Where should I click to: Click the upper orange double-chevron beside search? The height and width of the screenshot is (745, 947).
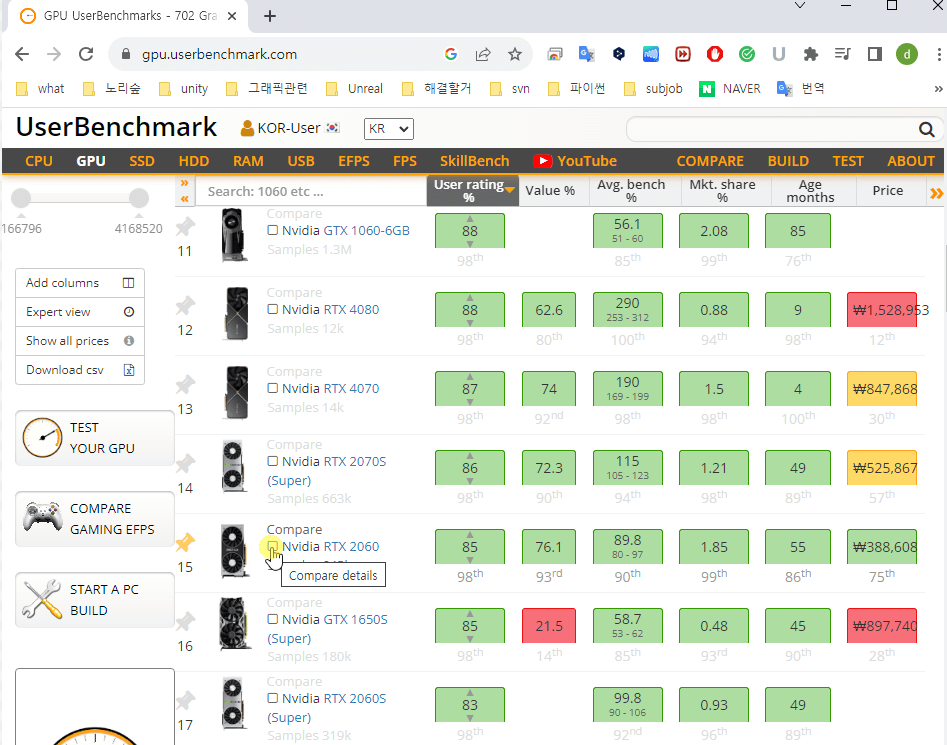pos(185,183)
